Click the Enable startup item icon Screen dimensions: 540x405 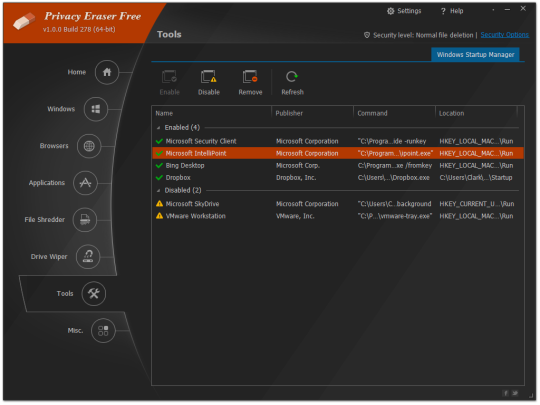[x=169, y=77]
